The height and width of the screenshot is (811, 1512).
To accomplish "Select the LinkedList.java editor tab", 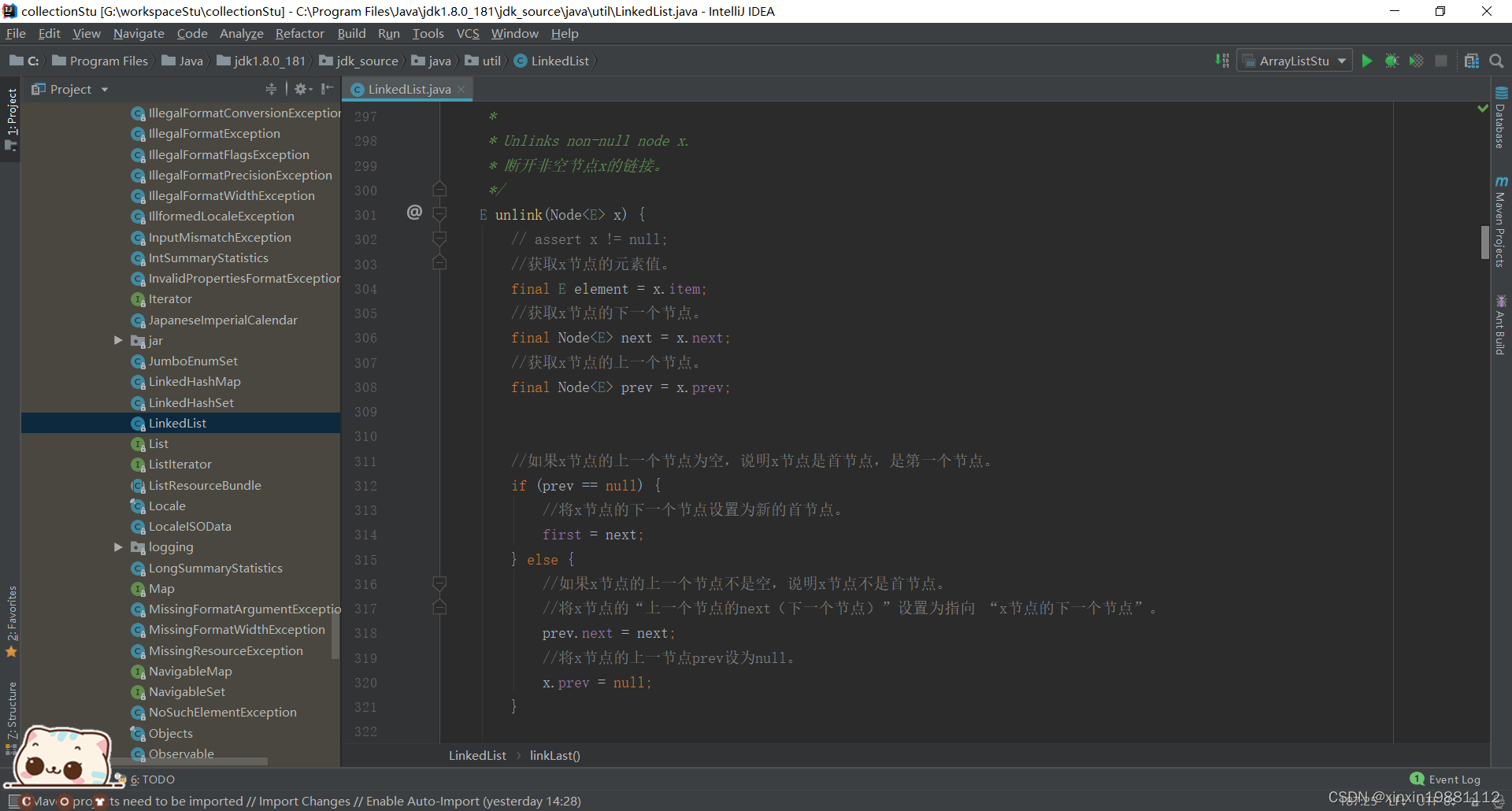I will pyautogui.click(x=406, y=89).
